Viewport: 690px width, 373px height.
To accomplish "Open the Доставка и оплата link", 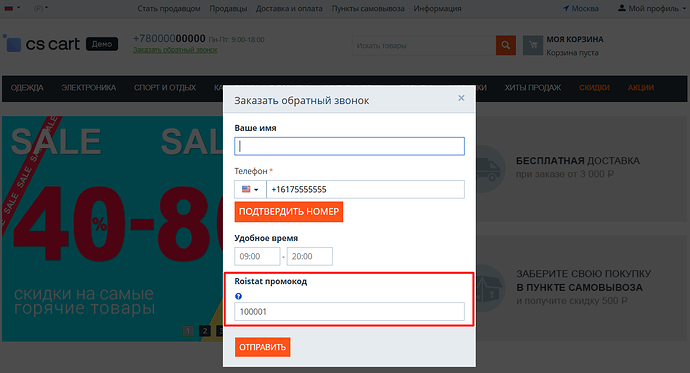I will pyautogui.click(x=289, y=8).
